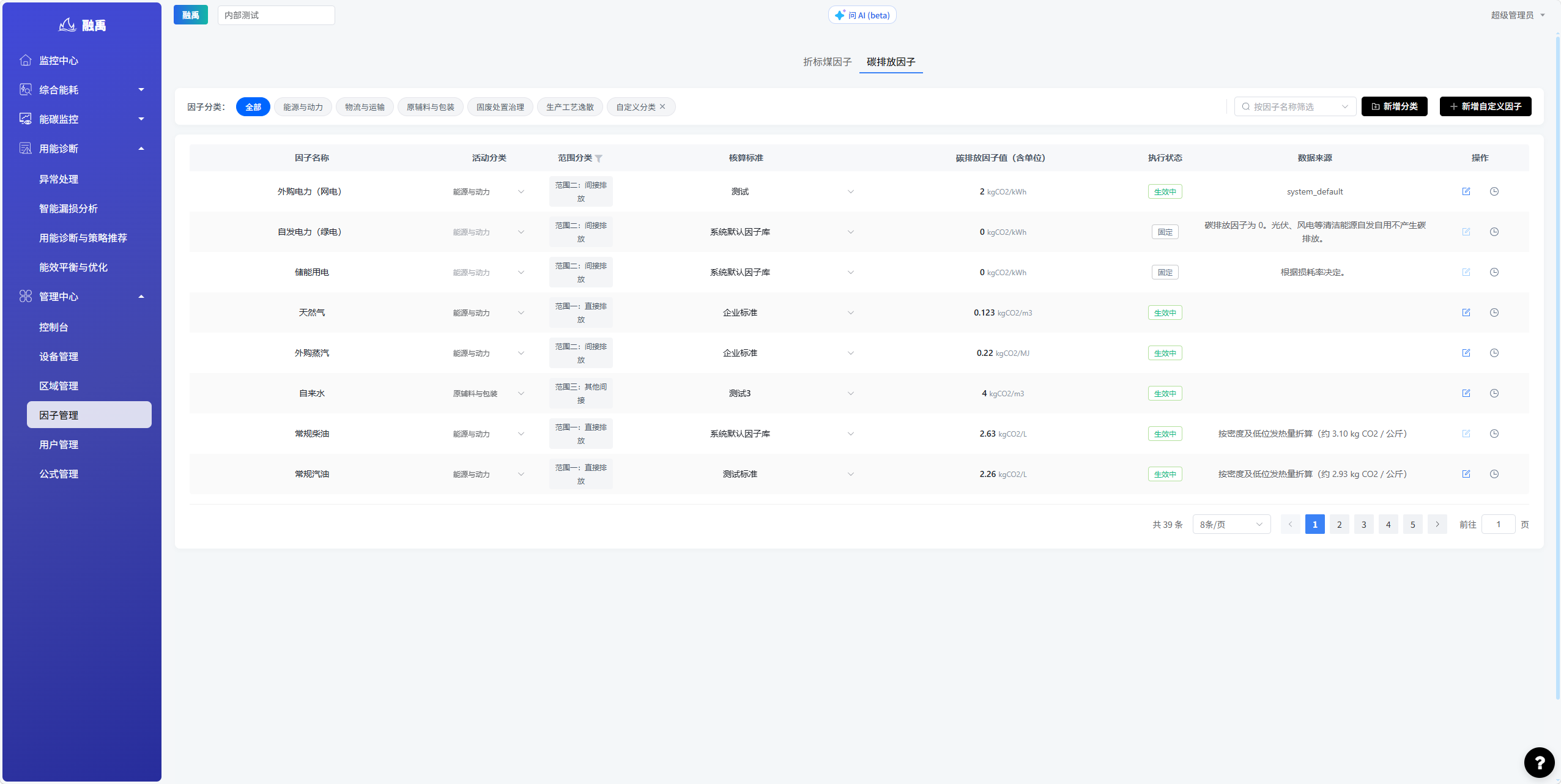
Task: Filter by 物流与运输 category
Action: [365, 106]
